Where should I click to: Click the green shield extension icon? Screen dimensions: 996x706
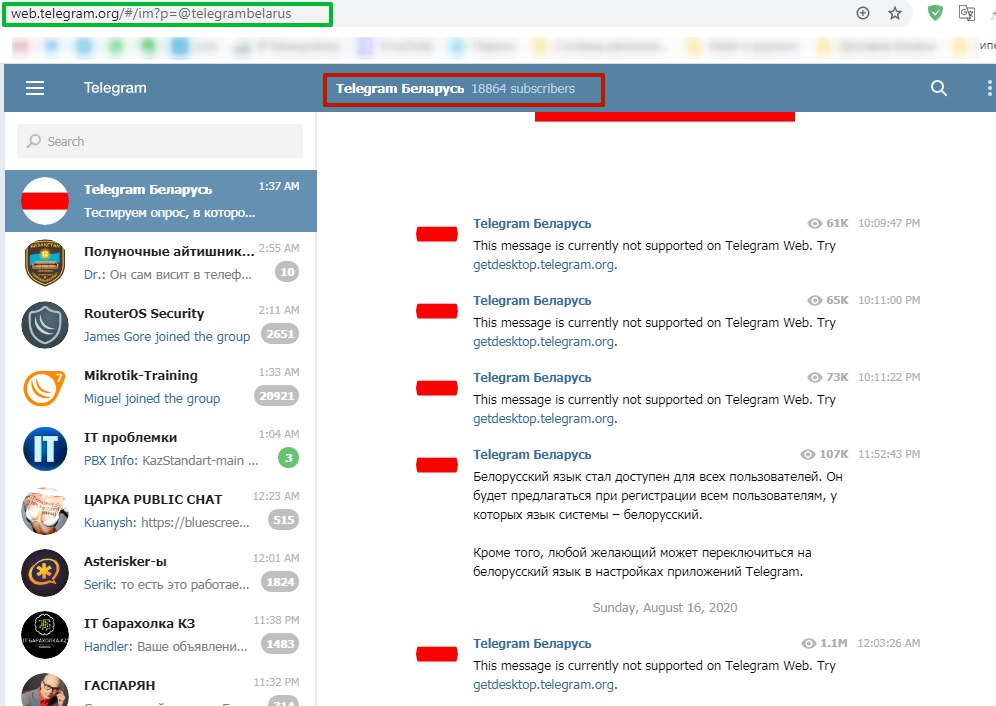935,13
